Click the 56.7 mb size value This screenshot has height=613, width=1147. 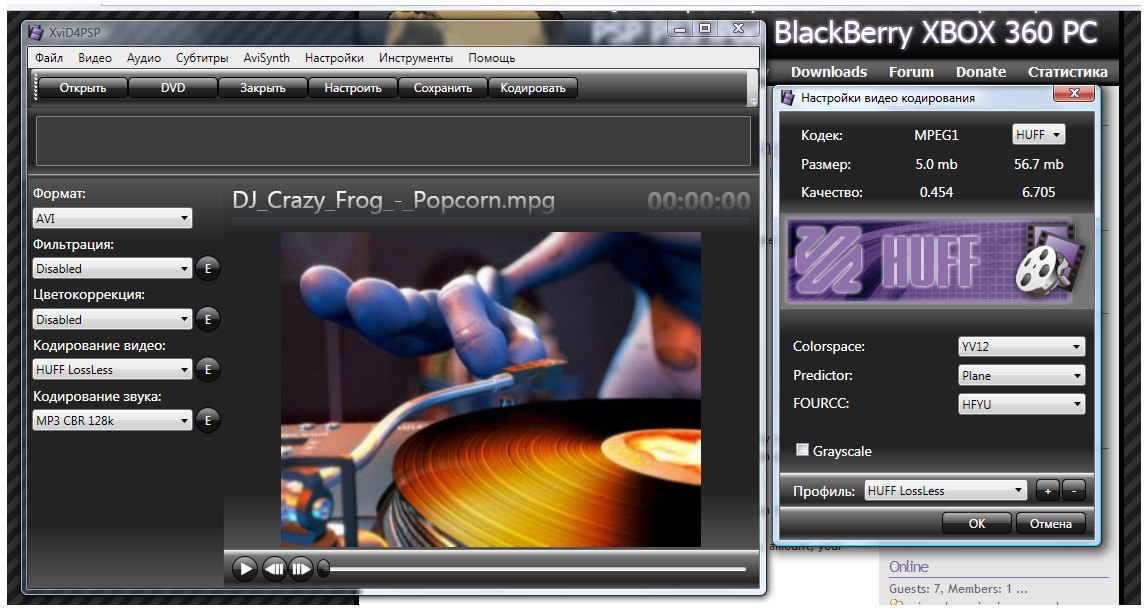pyautogui.click(x=1039, y=164)
